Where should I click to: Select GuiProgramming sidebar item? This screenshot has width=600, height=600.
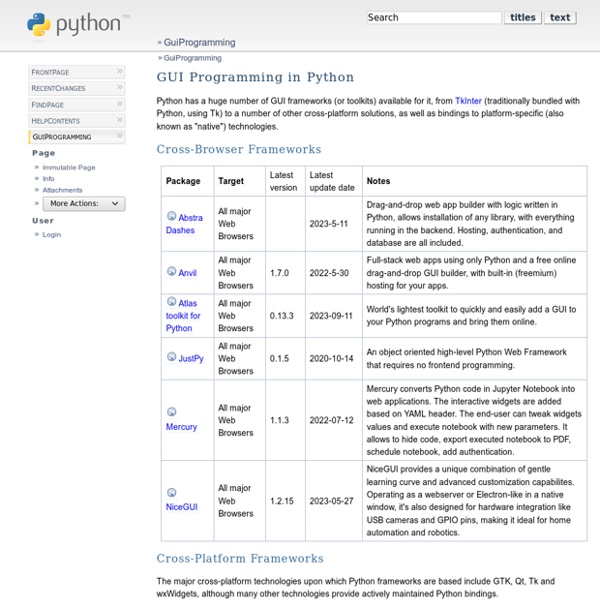click(77, 137)
